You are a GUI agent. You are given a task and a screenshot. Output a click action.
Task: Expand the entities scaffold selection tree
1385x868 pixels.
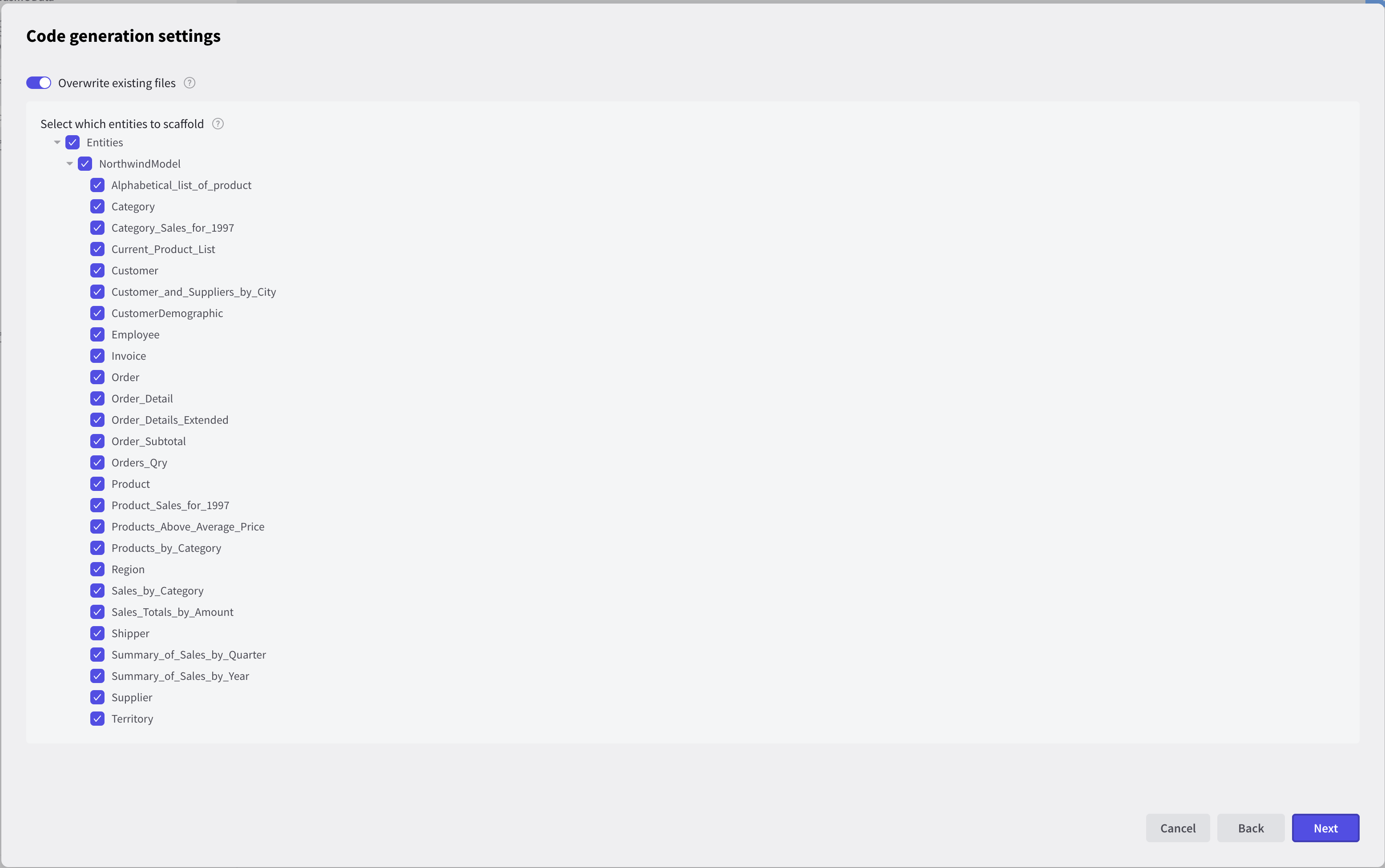57,142
